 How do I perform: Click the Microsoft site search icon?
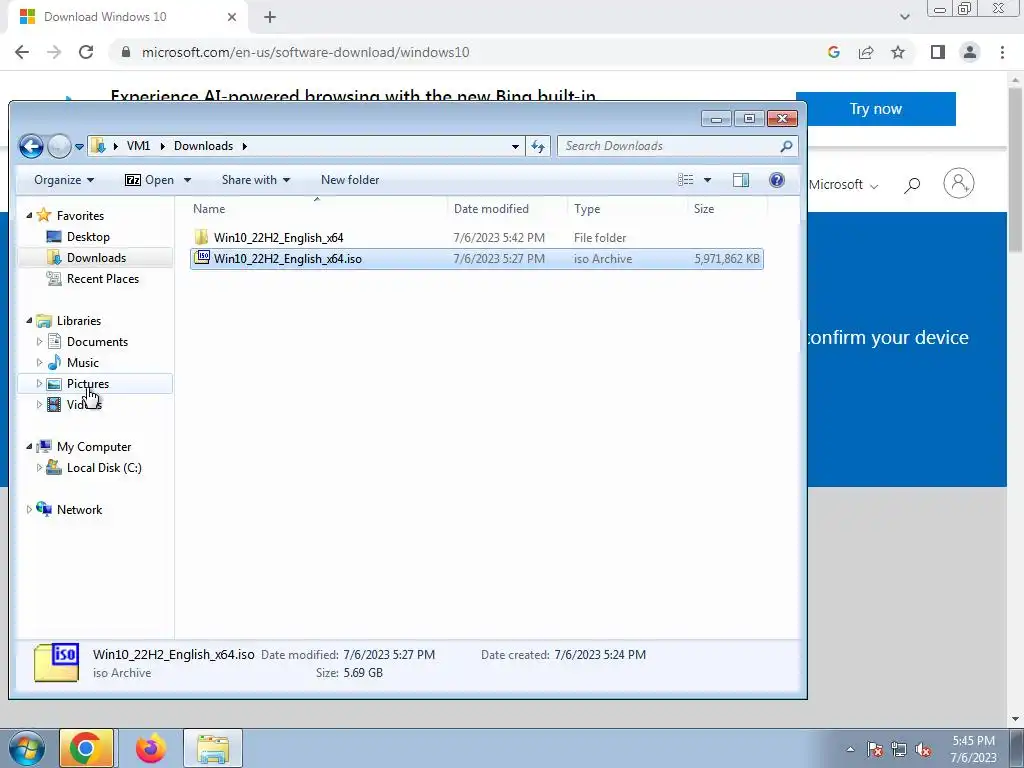click(912, 185)
